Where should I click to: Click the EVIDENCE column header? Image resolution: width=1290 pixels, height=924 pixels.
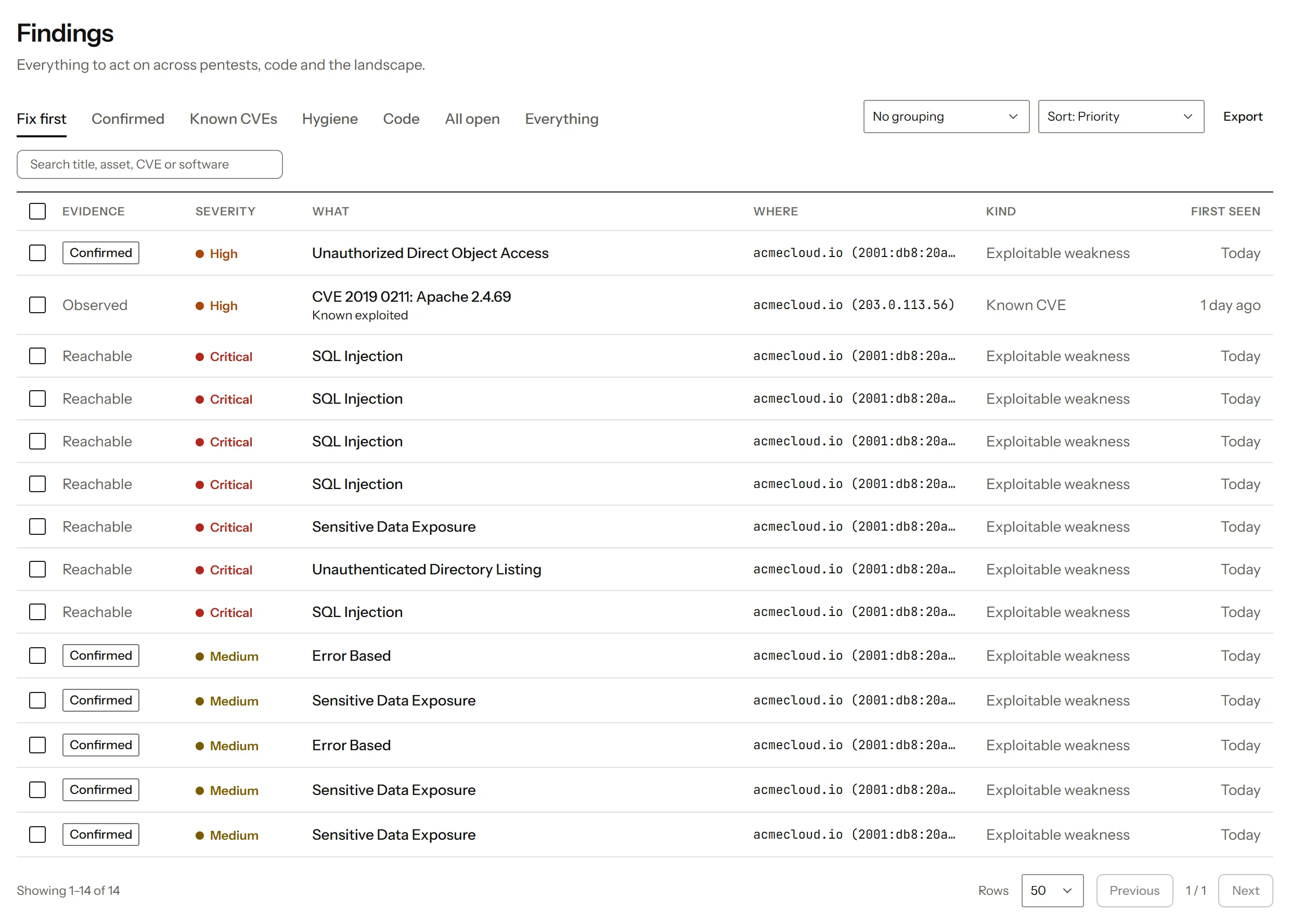coord(93,211)
